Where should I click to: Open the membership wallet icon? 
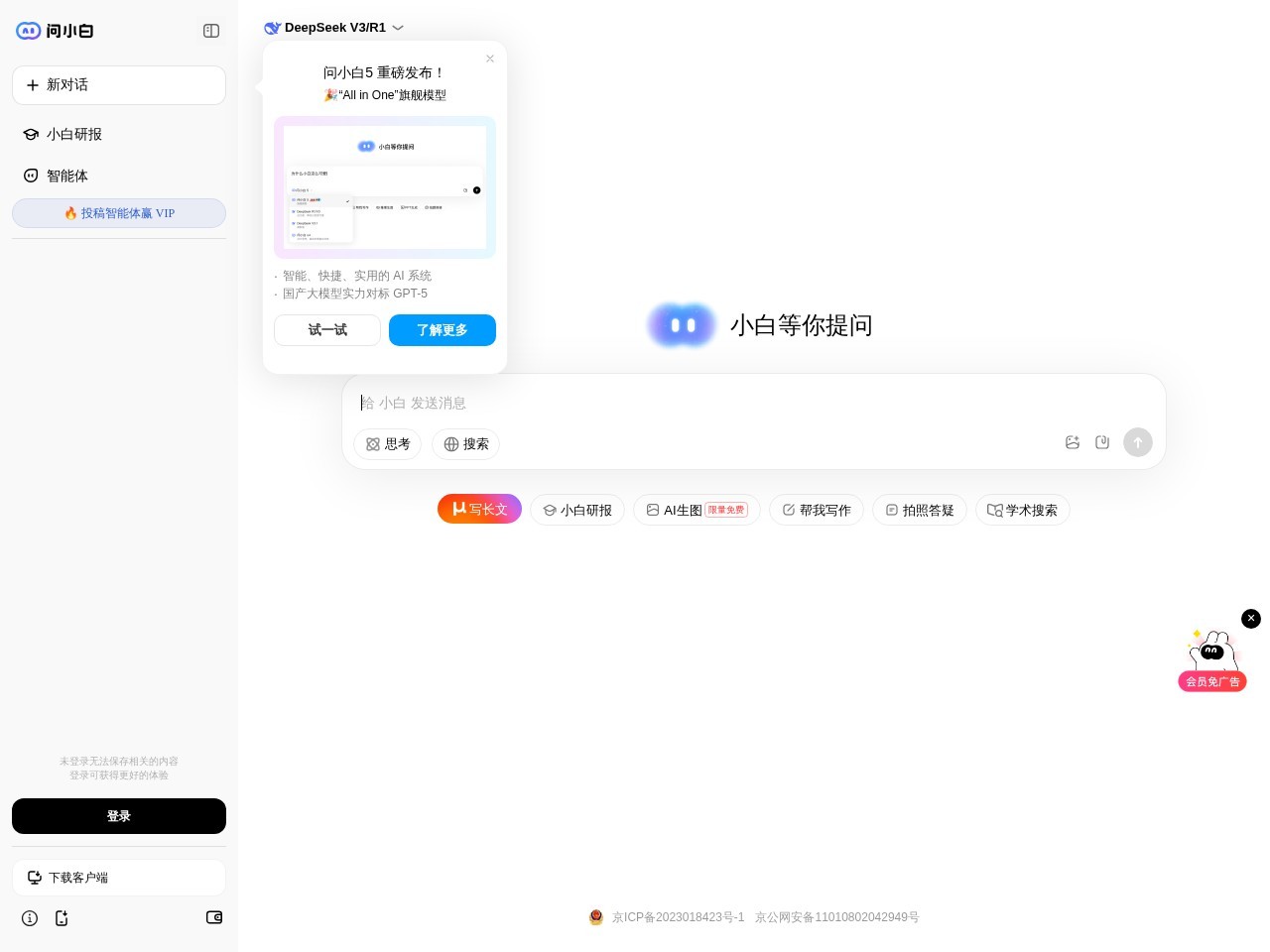click(x=214, y=918)
